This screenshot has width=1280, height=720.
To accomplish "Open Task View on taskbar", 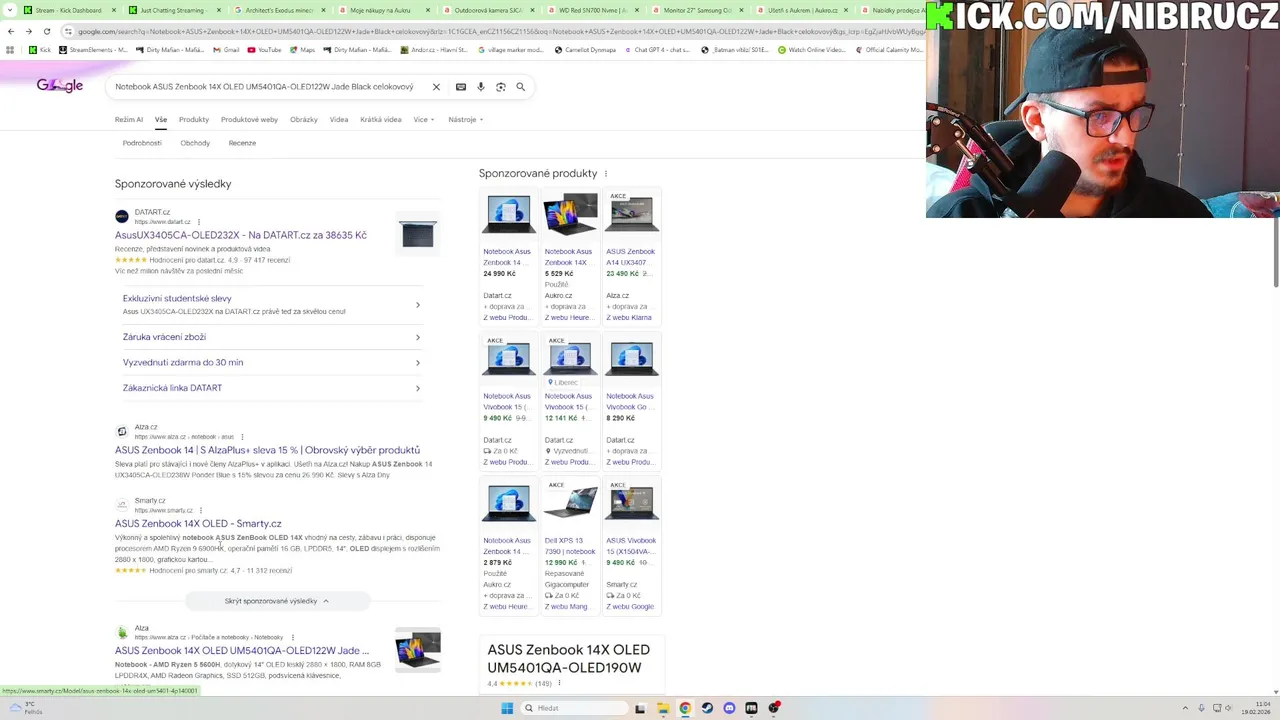I will (641, 708).
